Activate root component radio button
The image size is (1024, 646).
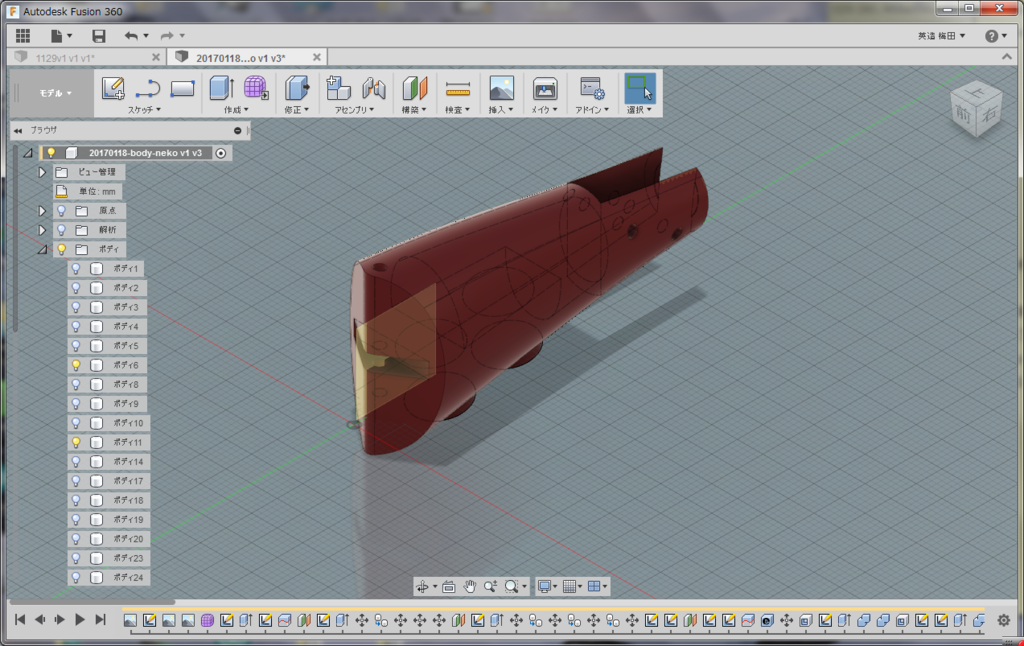(221, 153)
